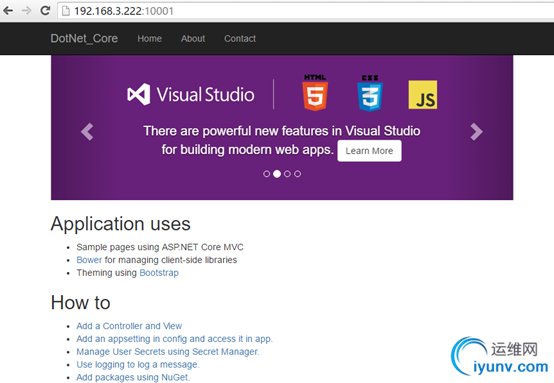Click the HTML5 logo icon
The height and width of the screenshot is (383, 554).
pyautogui.click(x=315, y=93)
